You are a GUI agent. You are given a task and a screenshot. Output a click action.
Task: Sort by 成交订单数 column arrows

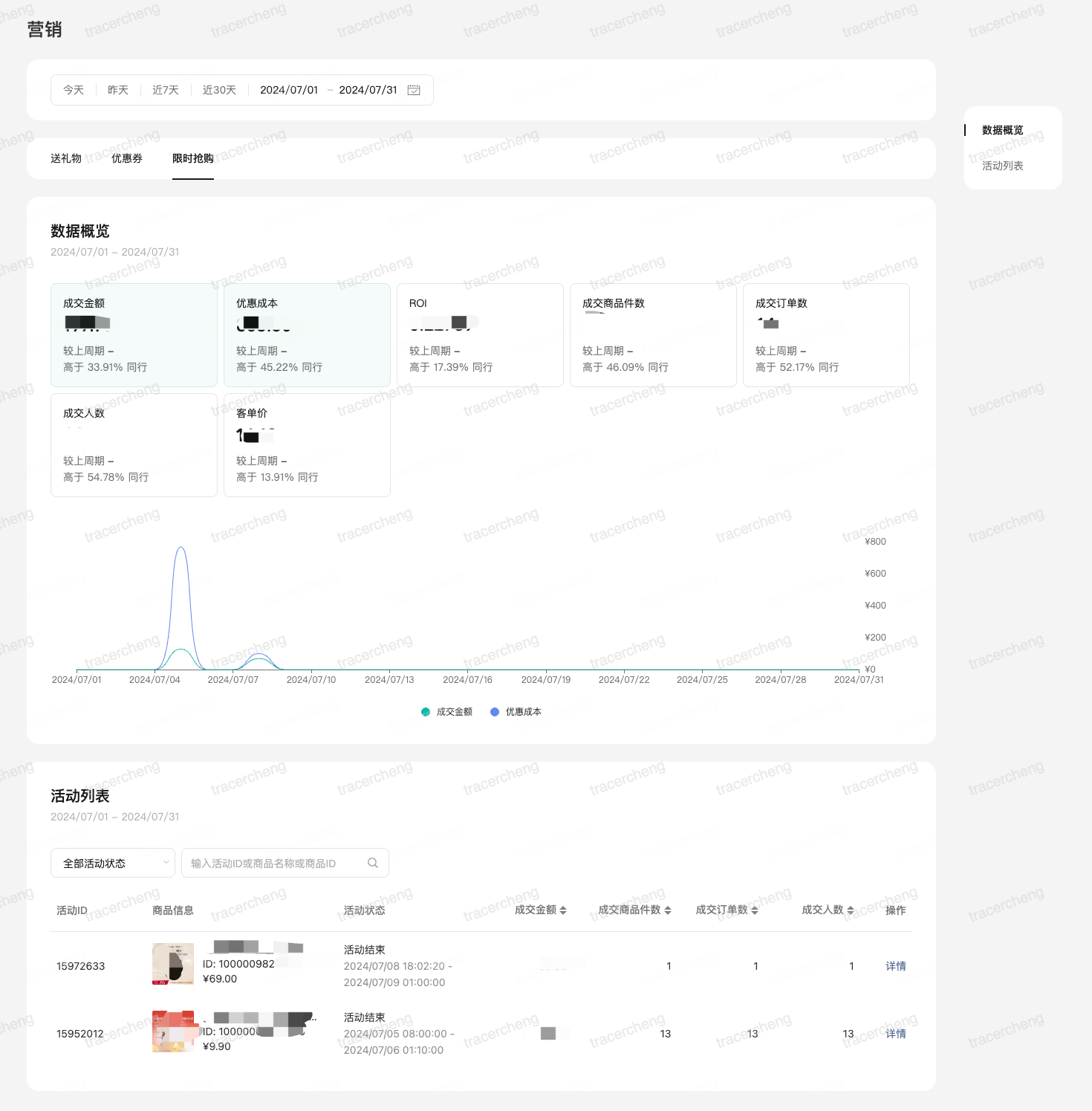[755, 910]
